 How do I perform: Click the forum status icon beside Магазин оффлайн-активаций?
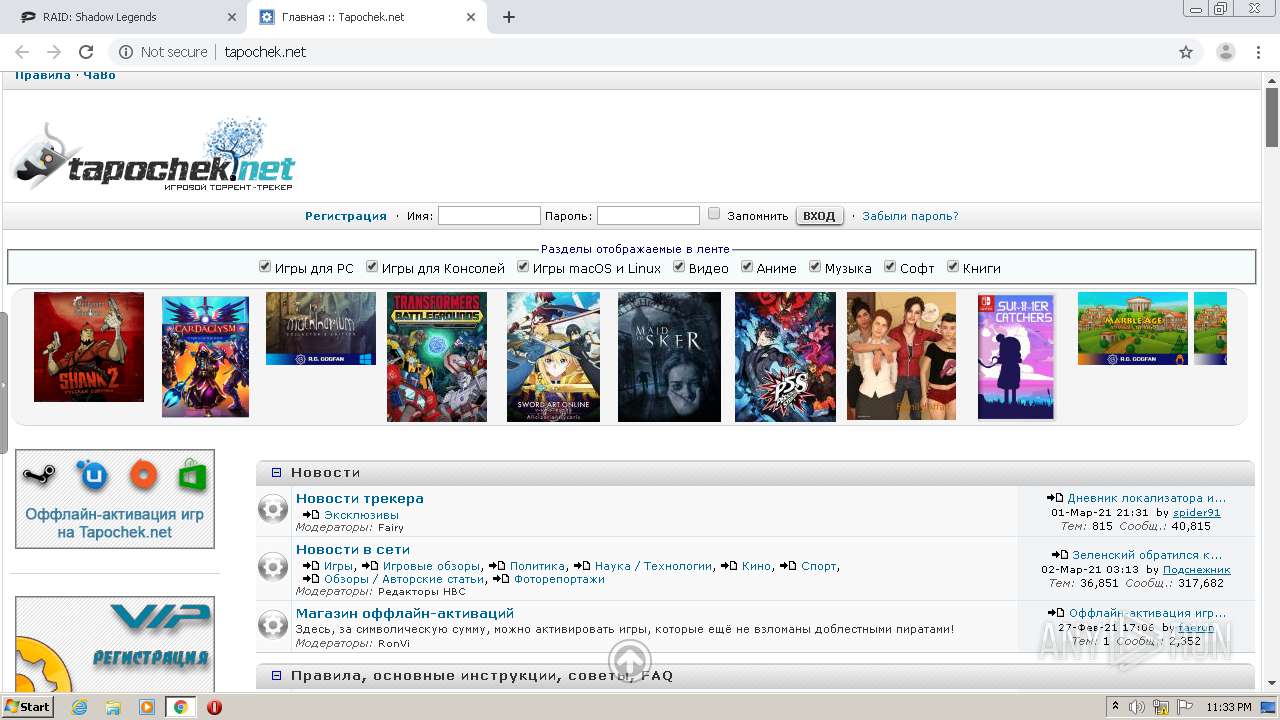[272, 625]
